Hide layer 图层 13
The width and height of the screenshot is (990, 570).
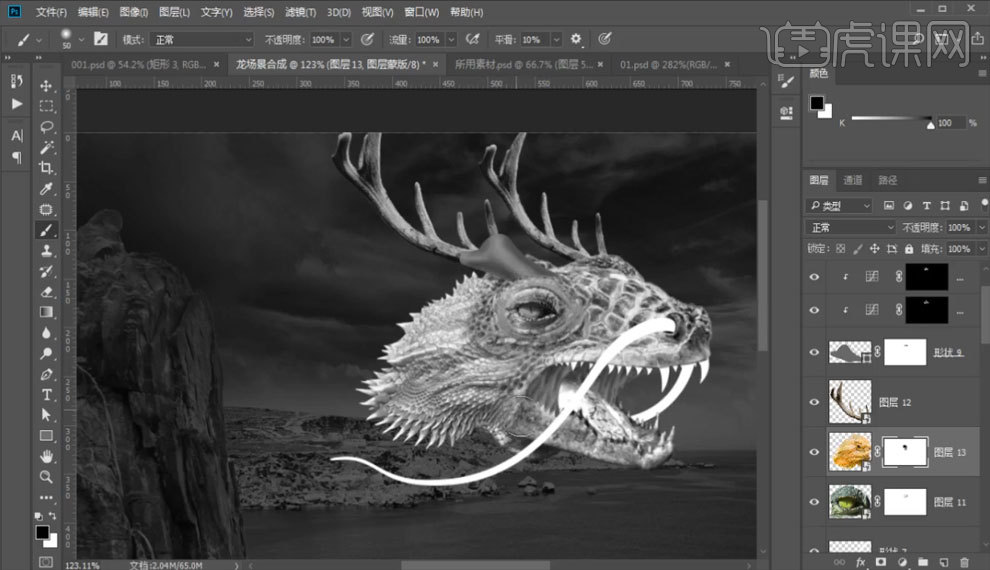[814, 452]
